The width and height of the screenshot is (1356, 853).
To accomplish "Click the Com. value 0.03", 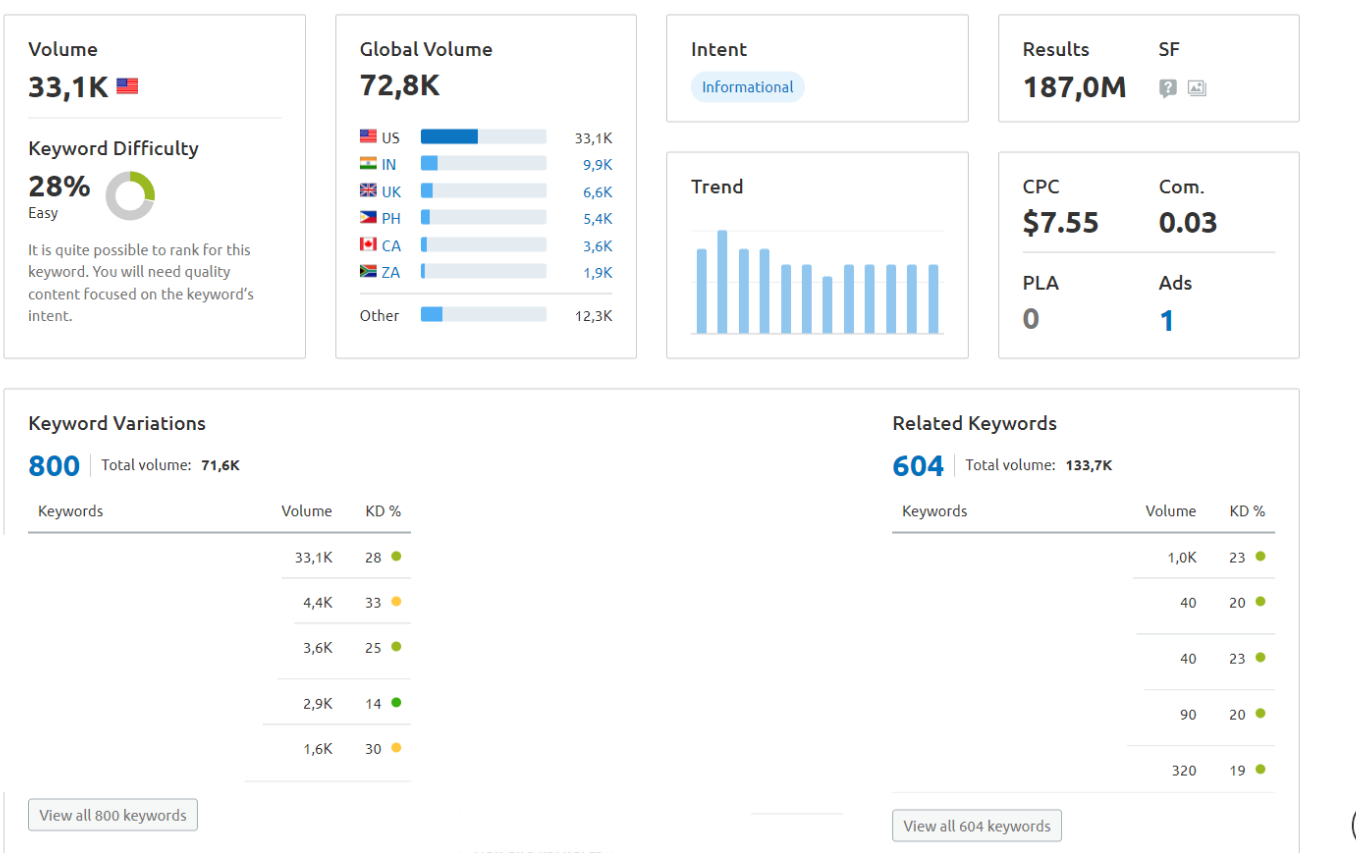I will pos(1188,222).
